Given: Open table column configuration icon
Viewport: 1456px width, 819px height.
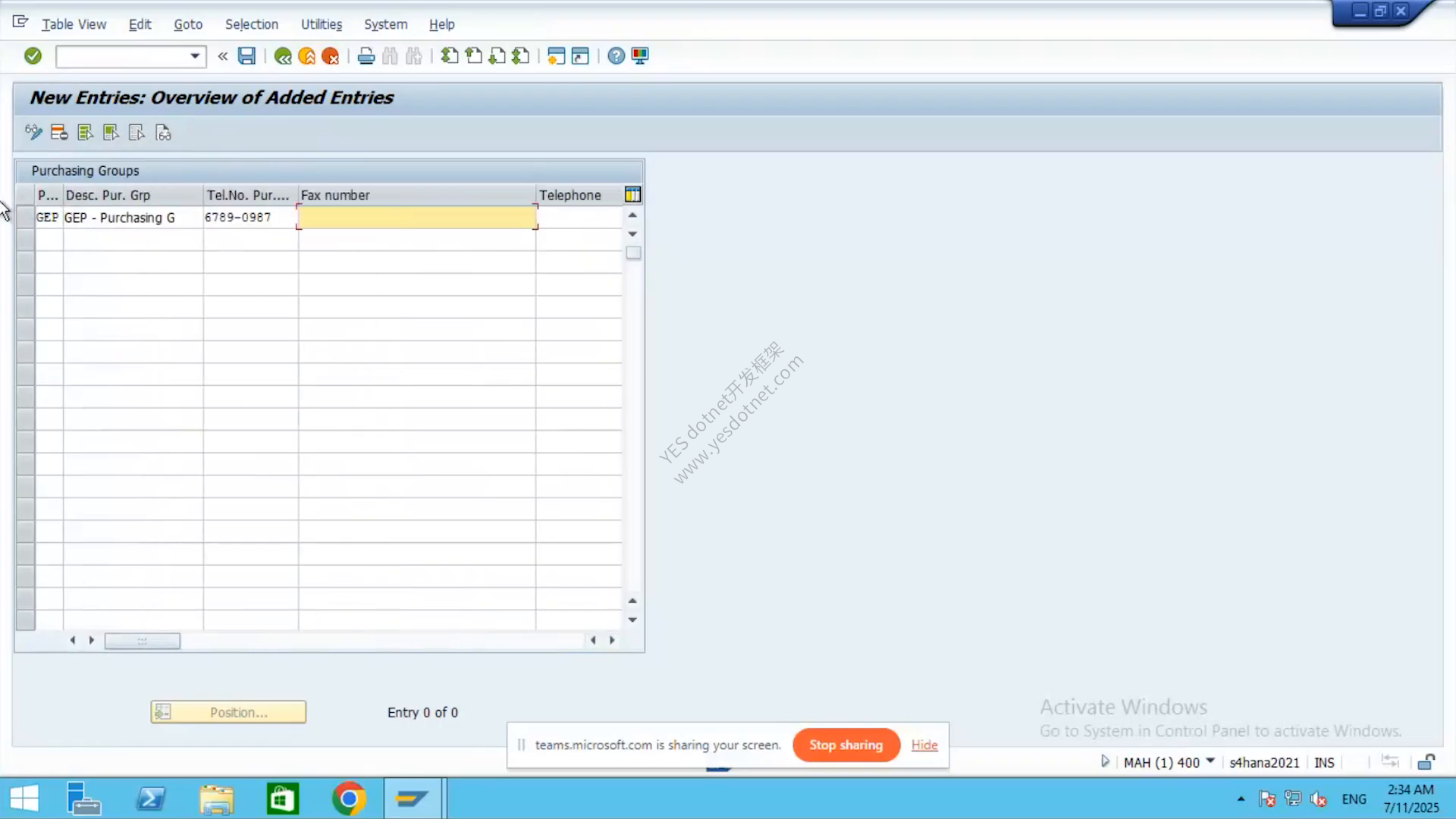Looking at the screenshot, I should coord(632,195).
